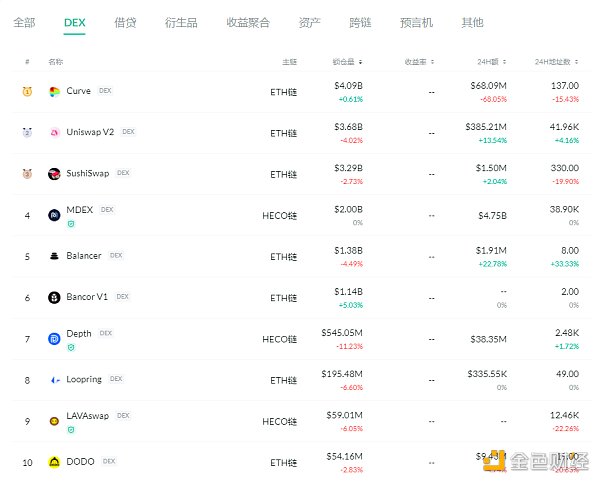Click the Curve protocol logo icon
600x482 pixels.
(55, 91)
